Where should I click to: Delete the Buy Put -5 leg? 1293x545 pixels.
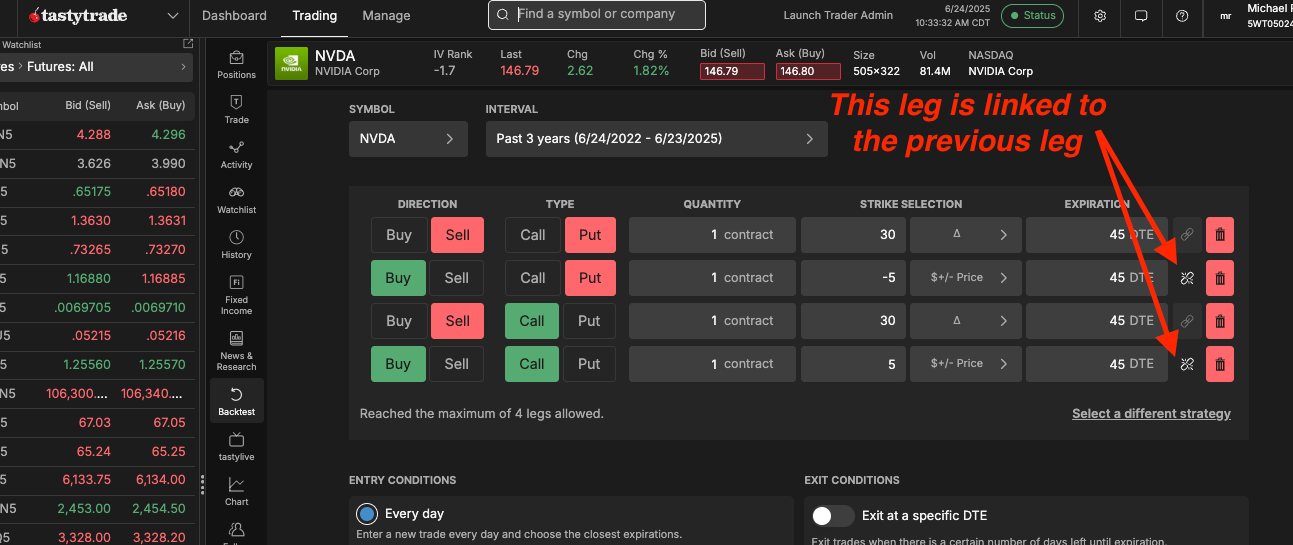click(x=1219, y=278)
